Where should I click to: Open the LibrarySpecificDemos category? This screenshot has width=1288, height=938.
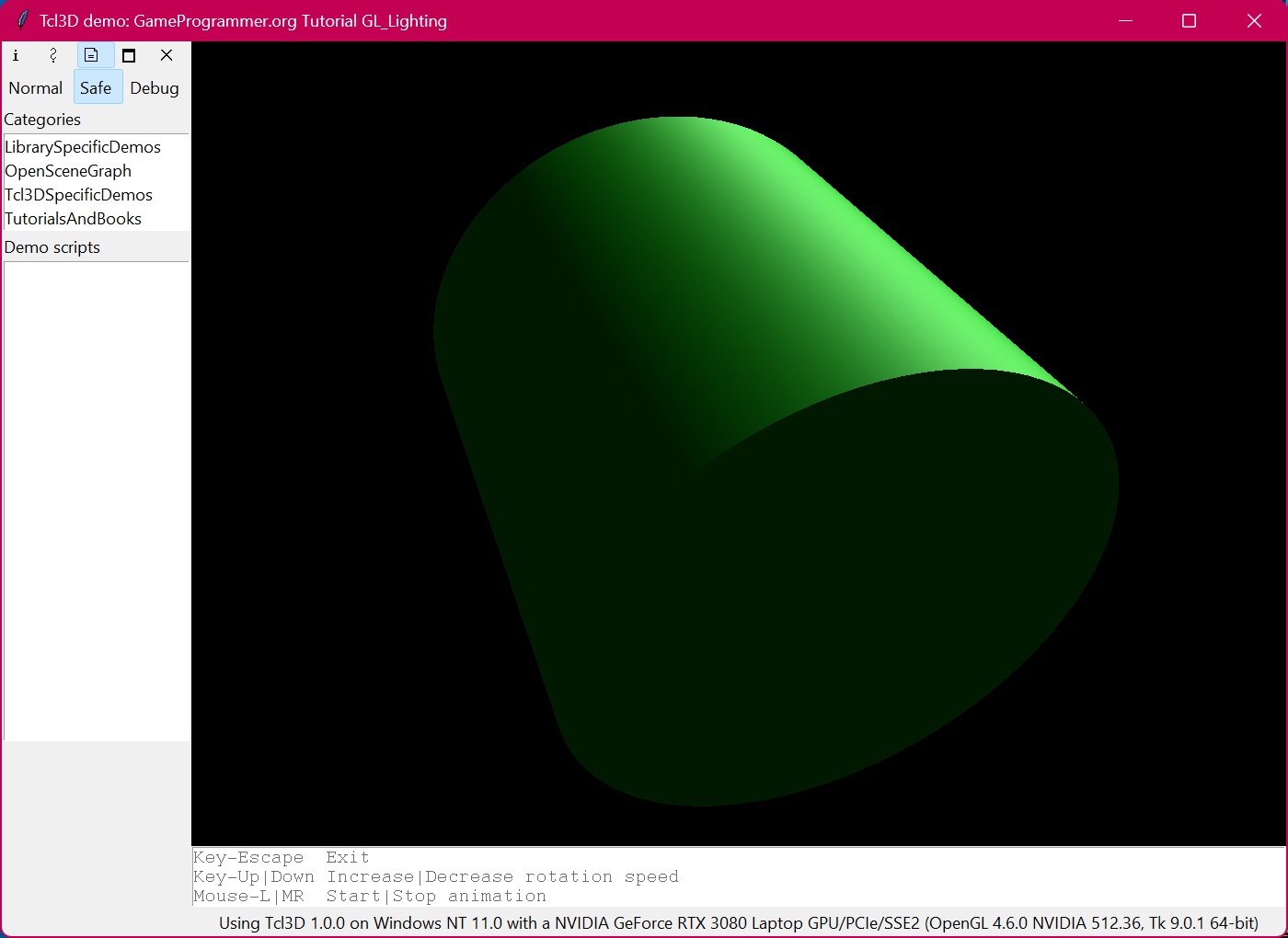coord(83,147)
